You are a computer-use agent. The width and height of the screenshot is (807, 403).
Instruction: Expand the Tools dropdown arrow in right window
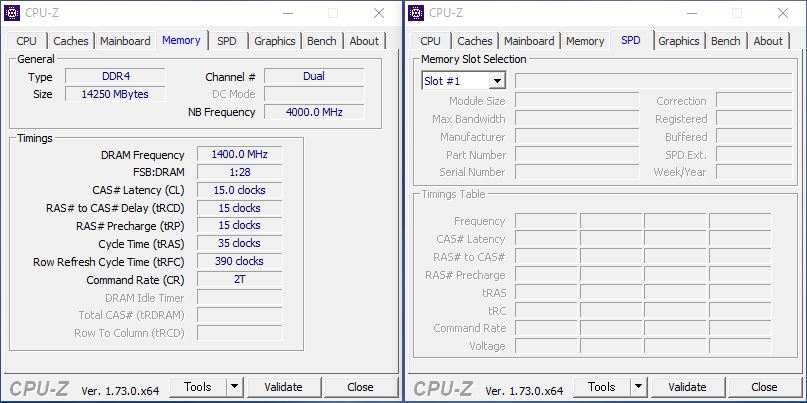coord(638,387)
